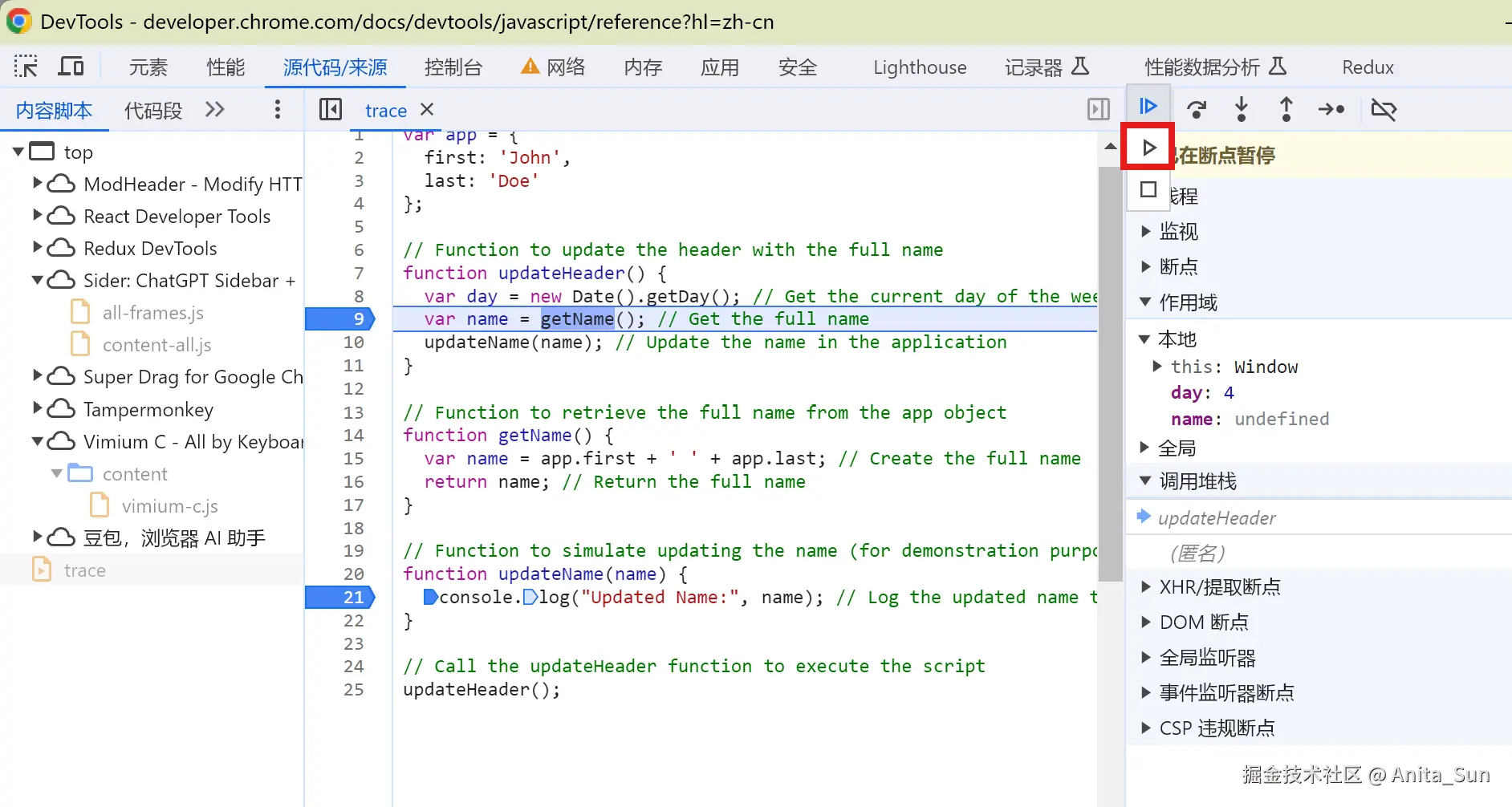Click the Recorder tab's flask icon

click(1081, 67)
